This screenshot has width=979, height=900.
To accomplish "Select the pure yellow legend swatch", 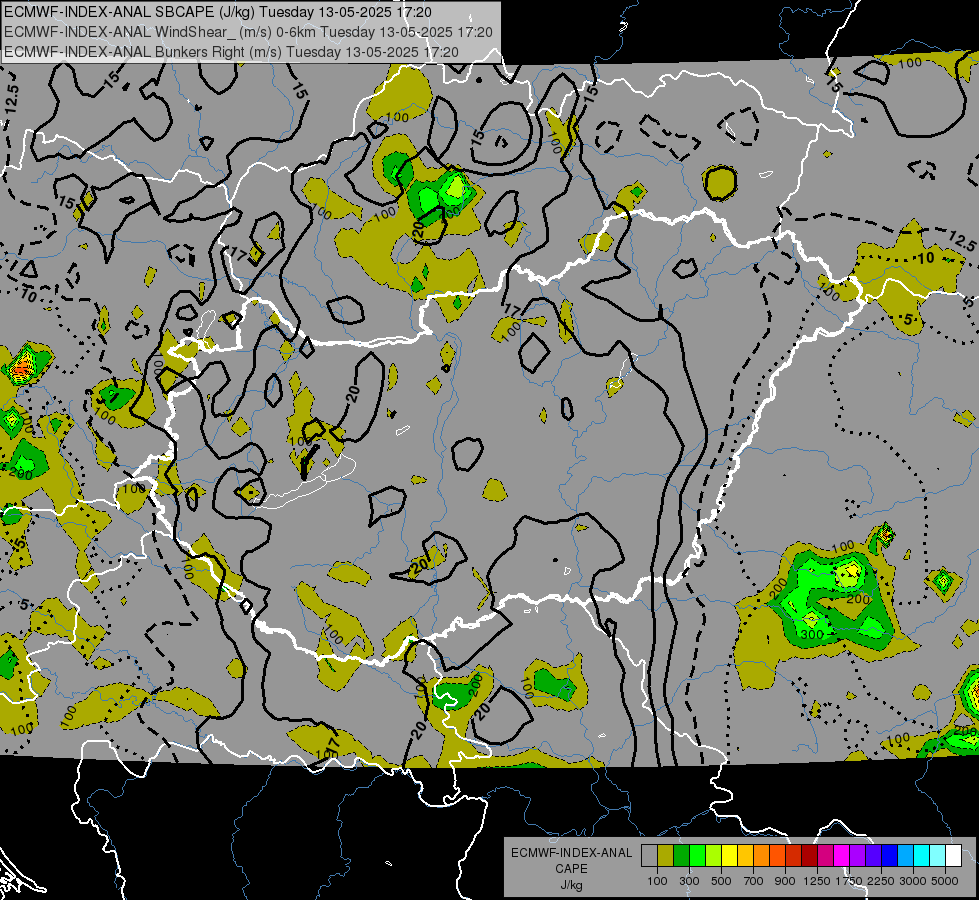I will pyautogui.click(x=729, y=856).
